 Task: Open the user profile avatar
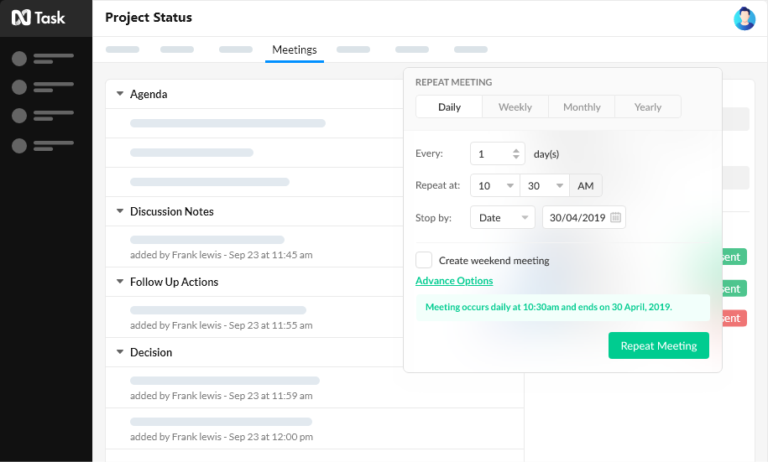click(744, 18)
